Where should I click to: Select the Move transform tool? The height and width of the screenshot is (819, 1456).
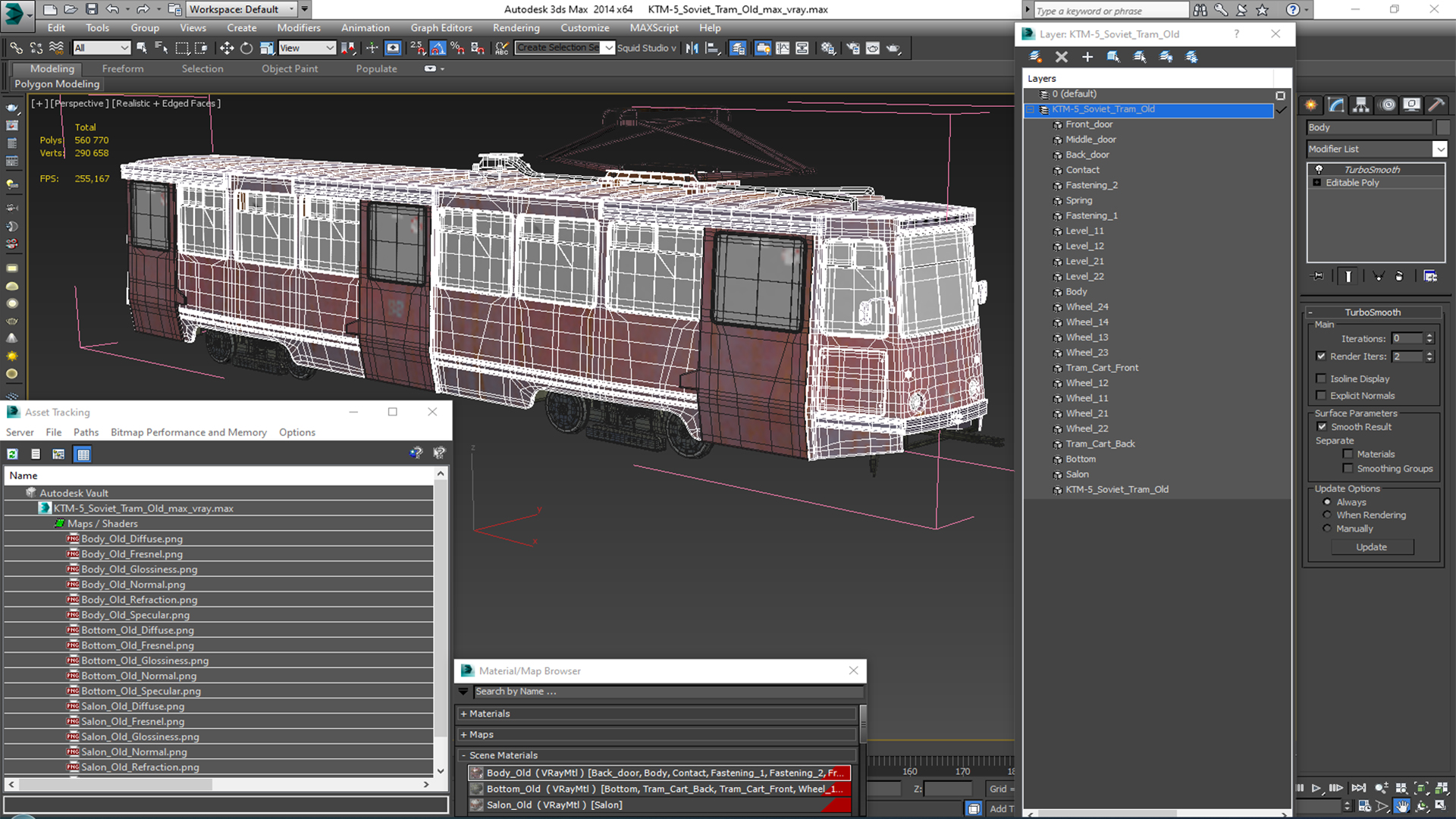click(x=226, y=48)
